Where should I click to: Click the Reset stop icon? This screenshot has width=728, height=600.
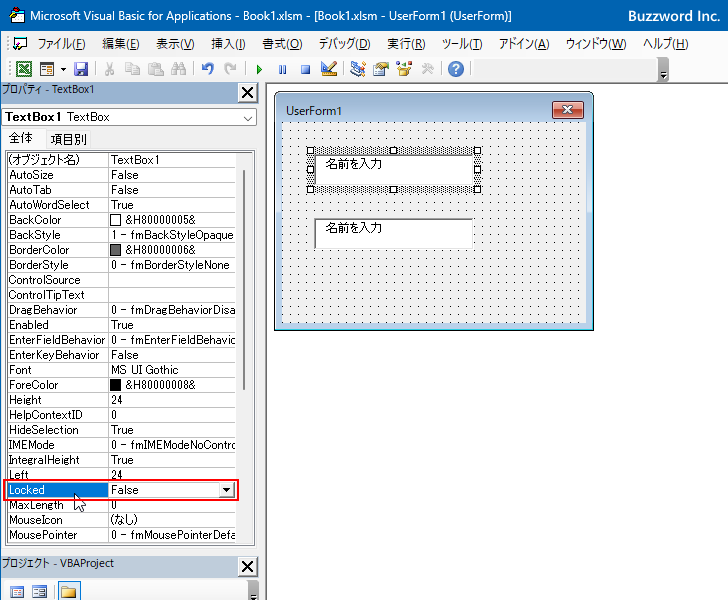(x=305, y=70)
